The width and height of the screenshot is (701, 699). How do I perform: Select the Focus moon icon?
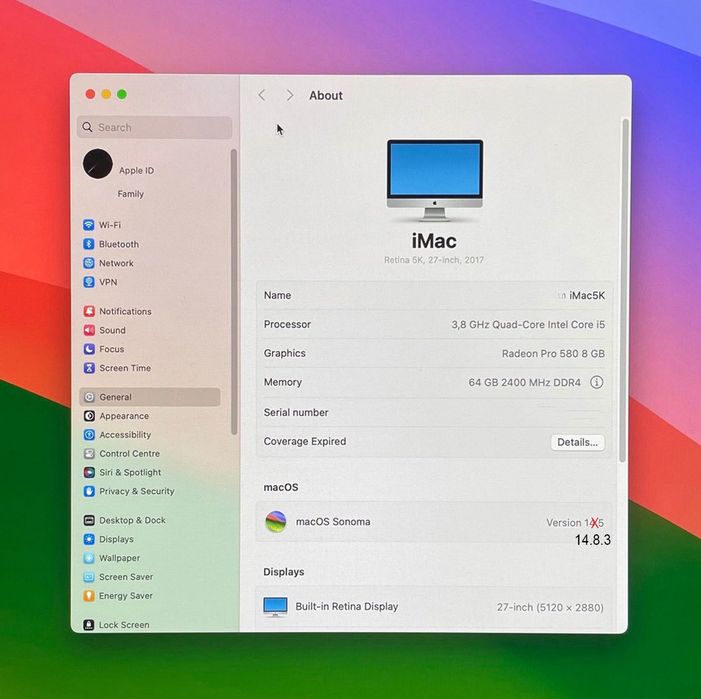[x=89, y=349]
